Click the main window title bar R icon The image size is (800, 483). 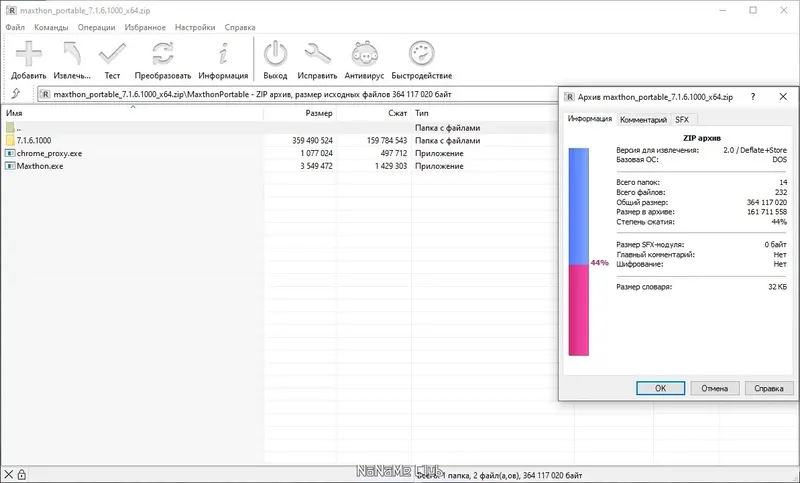pyautogui.click(x=11, y=10)
